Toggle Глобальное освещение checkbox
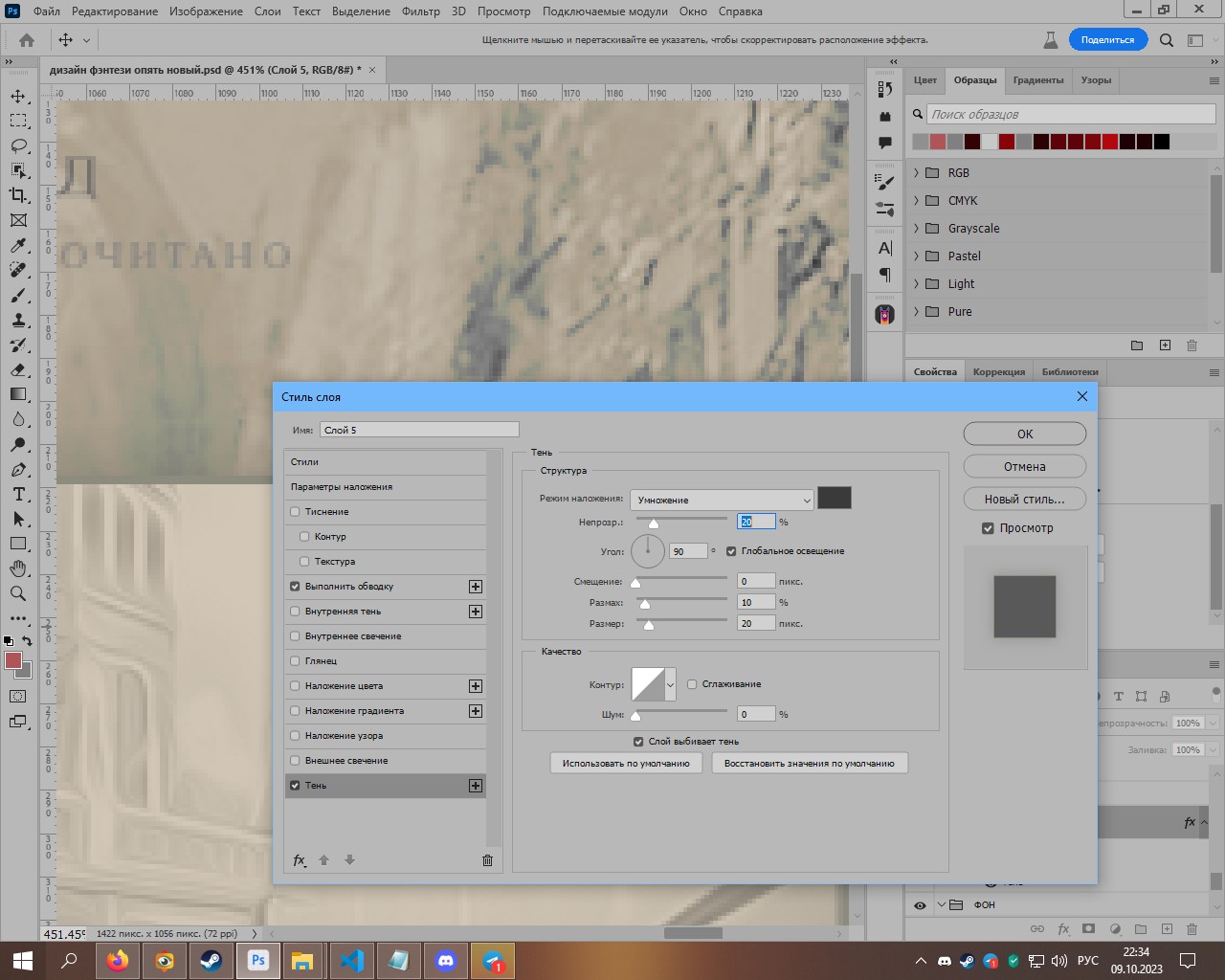This screenshot has width=1225, height=980. (x=731, y=551)
